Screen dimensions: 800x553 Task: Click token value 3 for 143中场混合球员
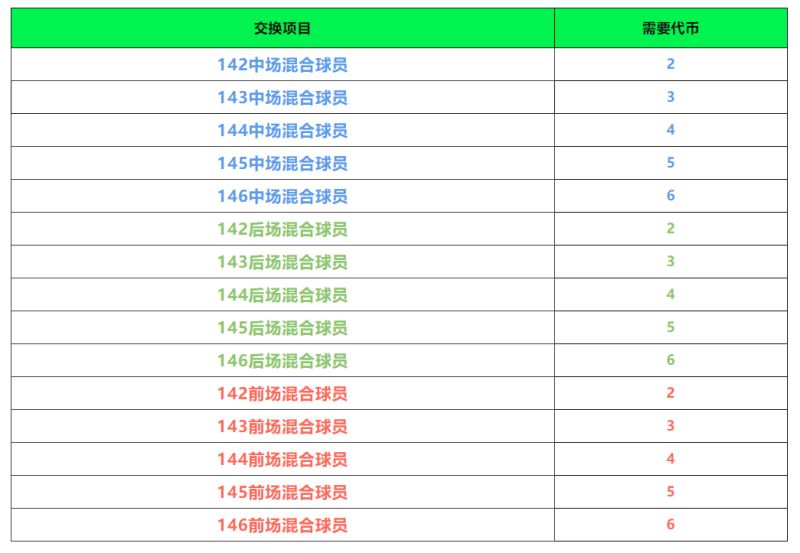[x=671, y=97]
